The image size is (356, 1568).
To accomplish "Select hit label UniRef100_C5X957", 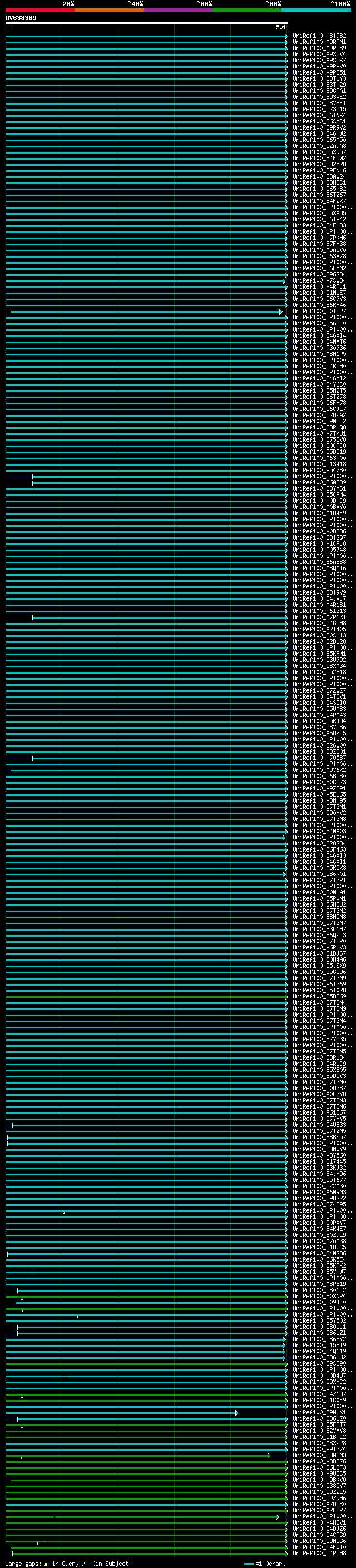I will pos(319,152).
